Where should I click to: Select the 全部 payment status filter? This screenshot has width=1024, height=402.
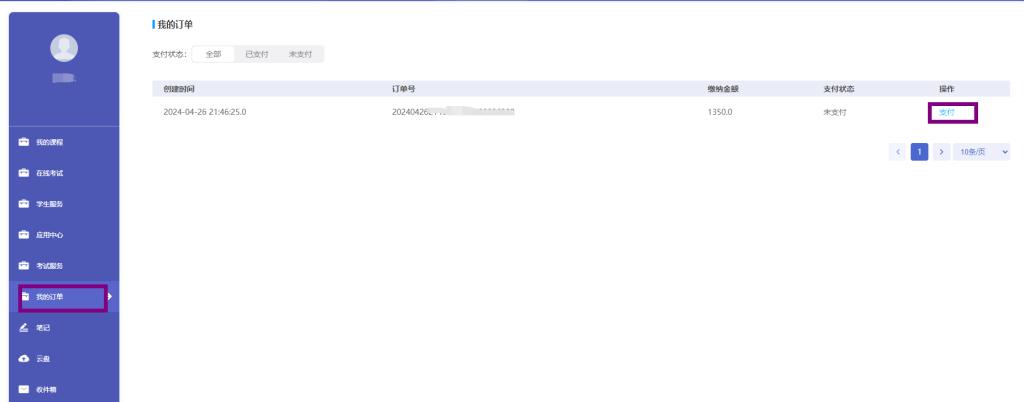point(213,54)
